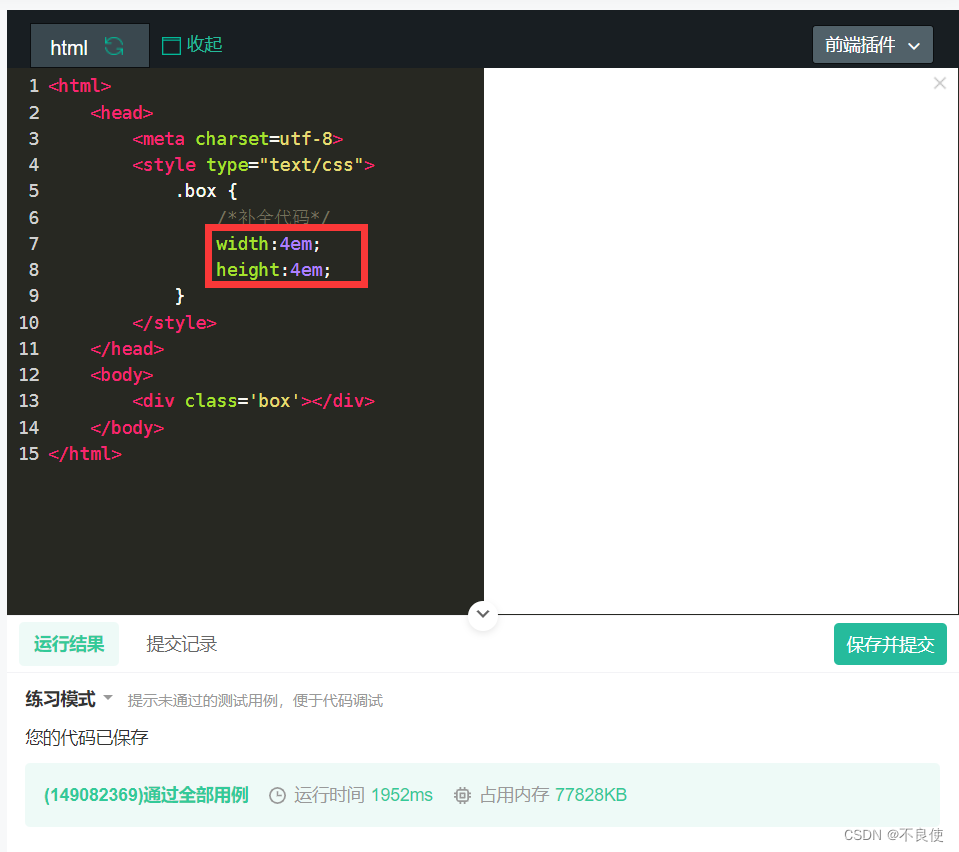Click the 练习模式 label
The height and width of the screenshot is (852, 959).
61,698
